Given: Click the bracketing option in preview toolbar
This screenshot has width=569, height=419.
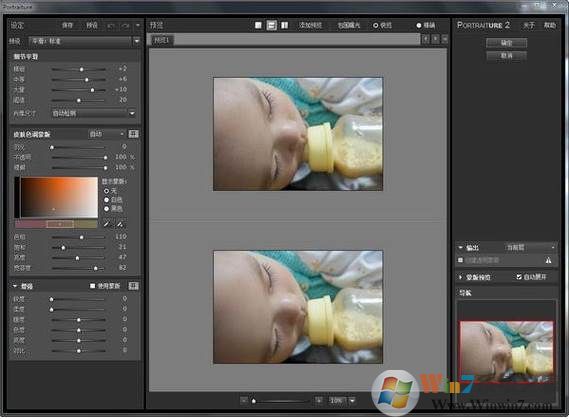Looking at the screenshot, I should pyautogui.click(x=349, y=25).
